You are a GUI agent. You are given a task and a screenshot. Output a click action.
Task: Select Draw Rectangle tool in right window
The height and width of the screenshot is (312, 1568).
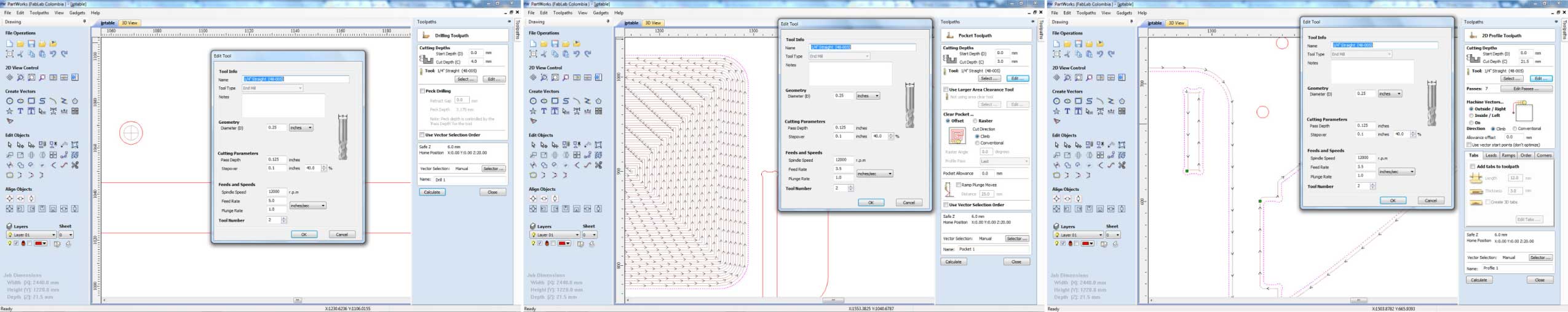(x=1079, y=101)
